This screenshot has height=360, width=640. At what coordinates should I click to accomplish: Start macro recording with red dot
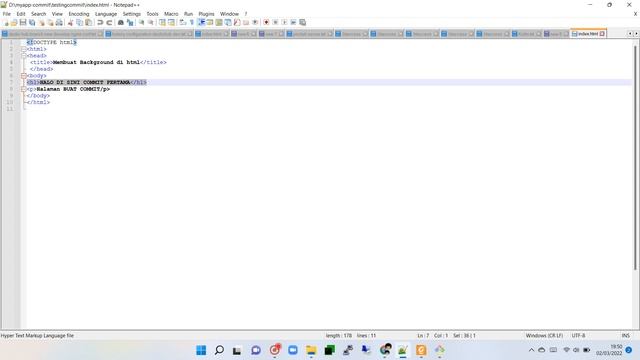pyautogui.click(x=266, y=22)
